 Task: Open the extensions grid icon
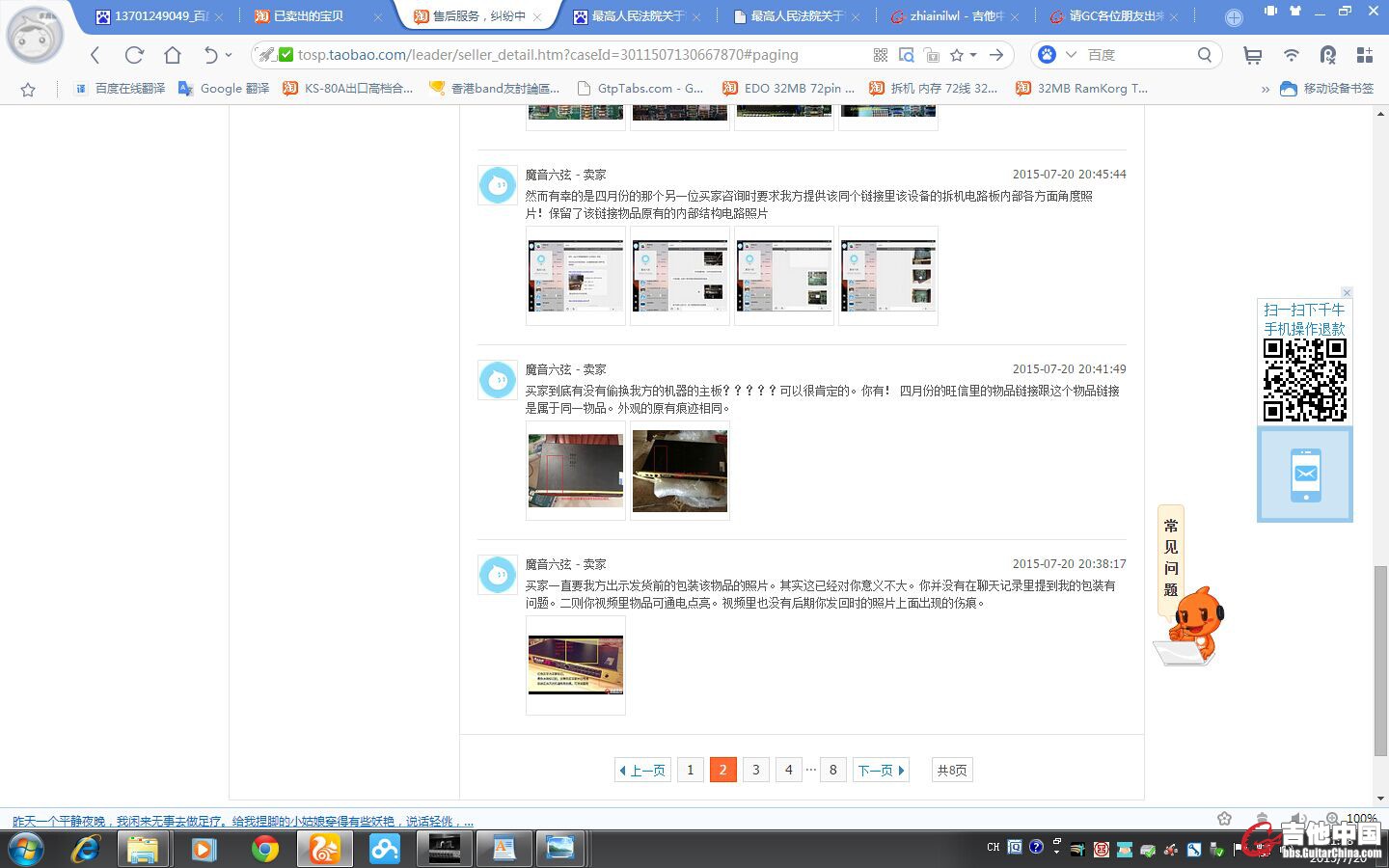1364,55
